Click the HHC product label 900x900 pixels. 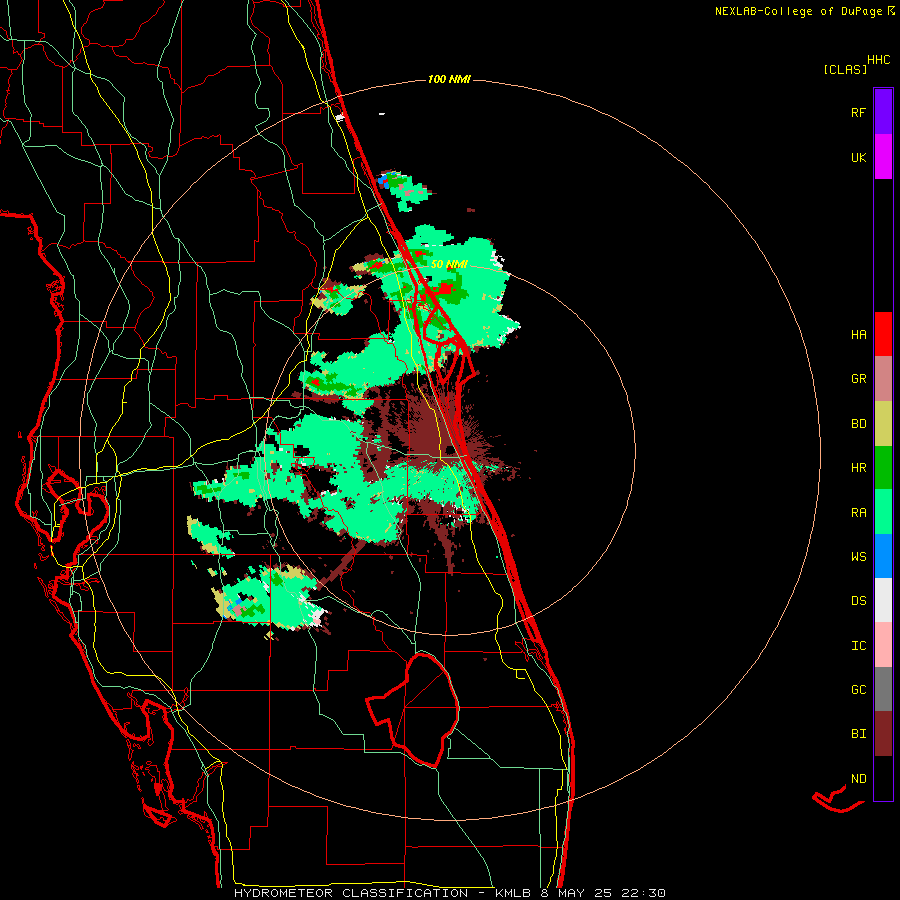[878, 60]
